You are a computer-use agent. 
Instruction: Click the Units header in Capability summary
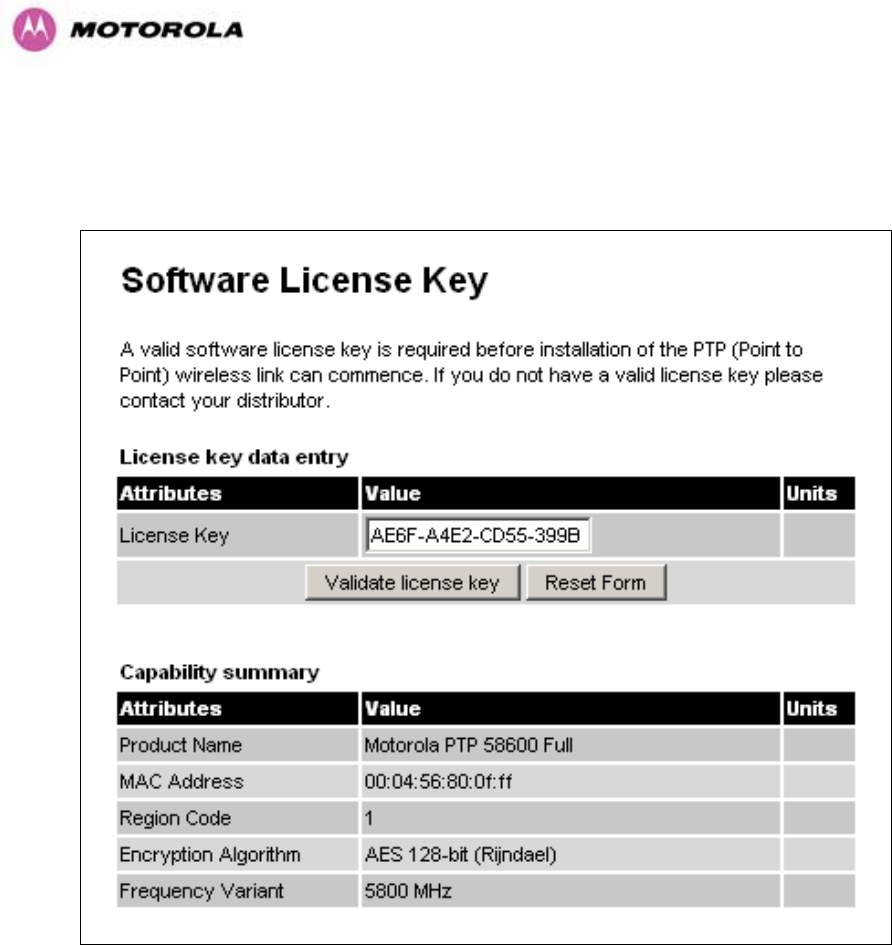click(811, 708)
